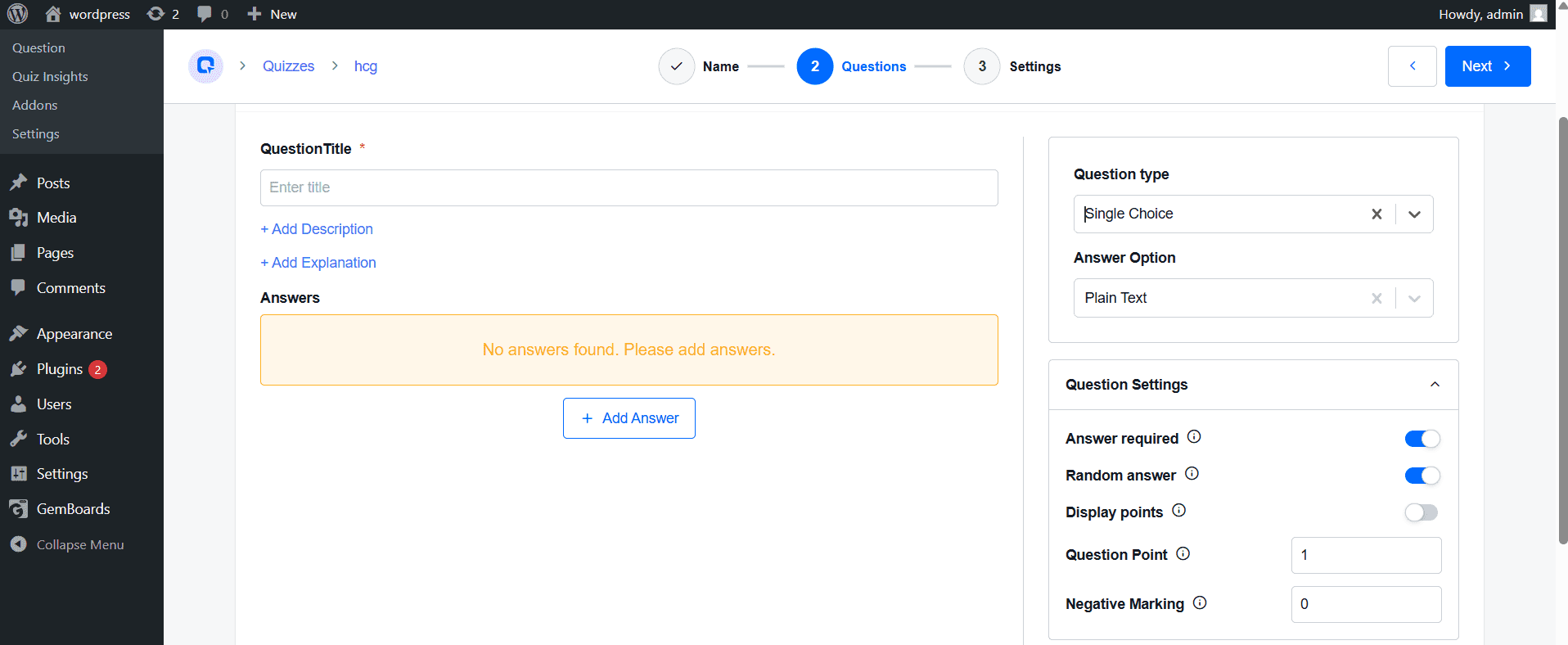Click the Add Answer button

(x=629, y=418)
